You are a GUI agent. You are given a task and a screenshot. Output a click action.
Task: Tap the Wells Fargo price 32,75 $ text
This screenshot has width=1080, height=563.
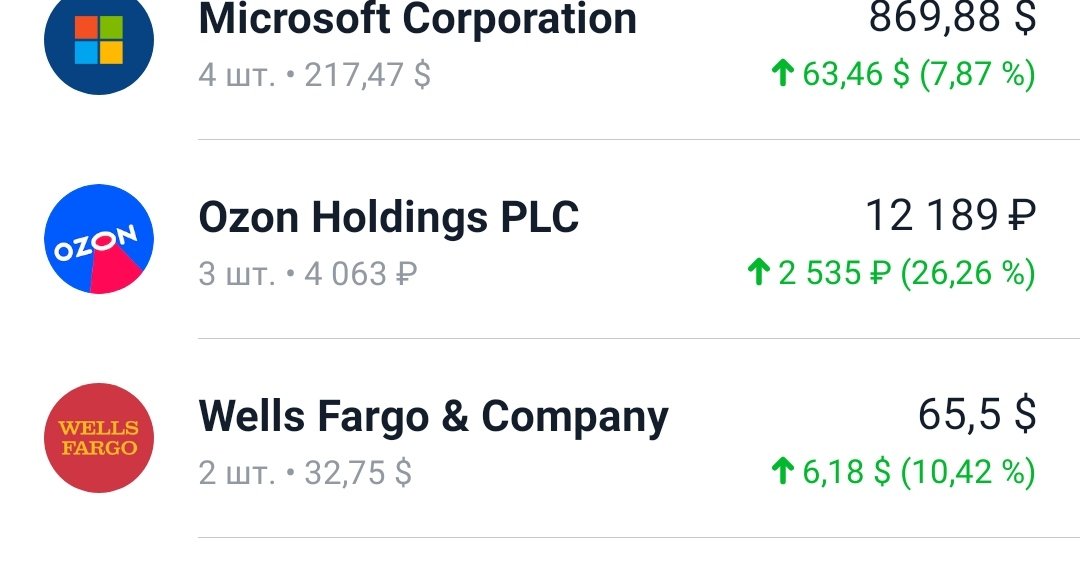(358, 473)
